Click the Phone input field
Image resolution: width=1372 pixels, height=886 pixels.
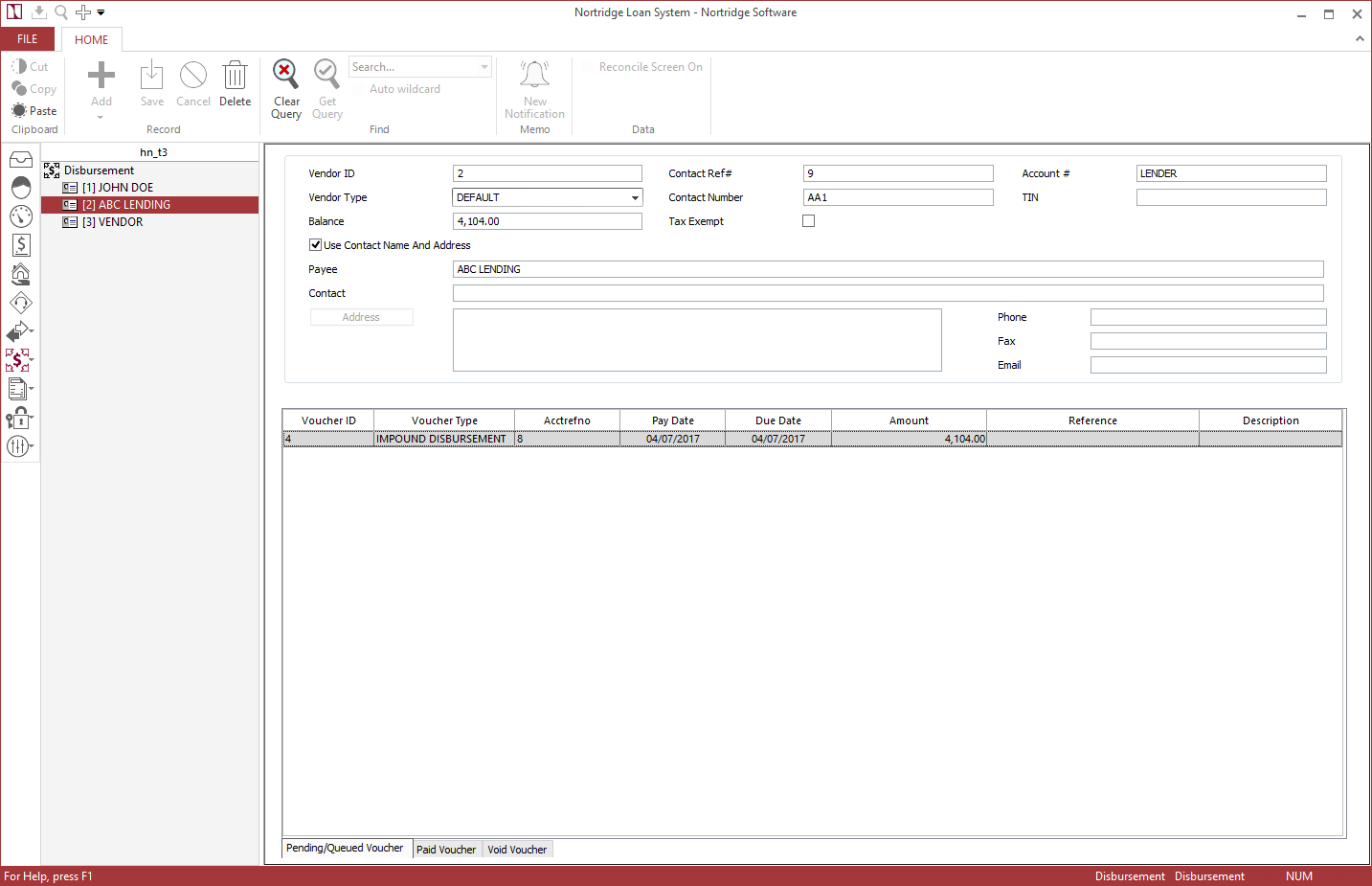(1208, 317)
